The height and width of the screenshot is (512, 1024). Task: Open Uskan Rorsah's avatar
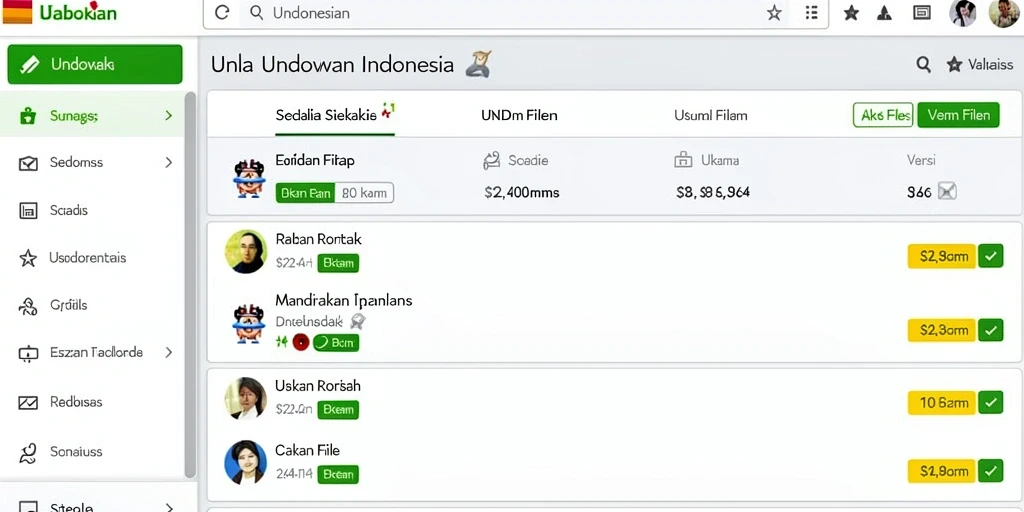point(246,398)
